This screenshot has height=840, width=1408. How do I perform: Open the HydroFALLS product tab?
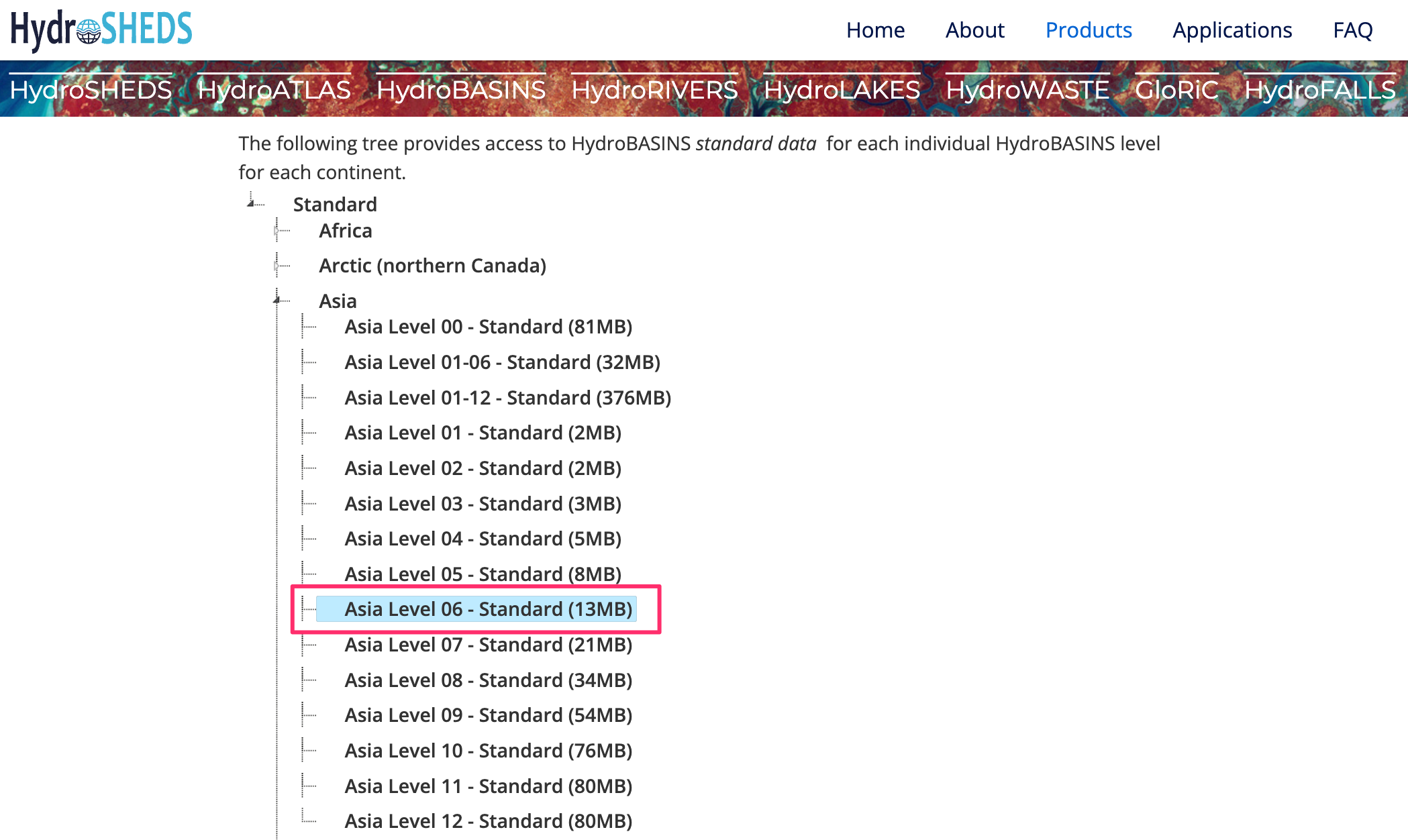pyautogui.click(x=1319, y=90)
